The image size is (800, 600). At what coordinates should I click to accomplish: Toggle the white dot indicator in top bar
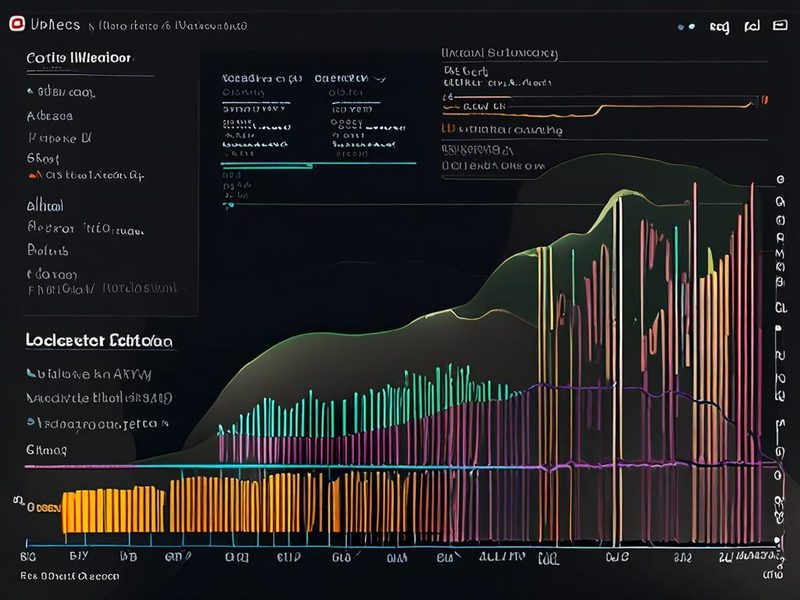click(691, 26)
